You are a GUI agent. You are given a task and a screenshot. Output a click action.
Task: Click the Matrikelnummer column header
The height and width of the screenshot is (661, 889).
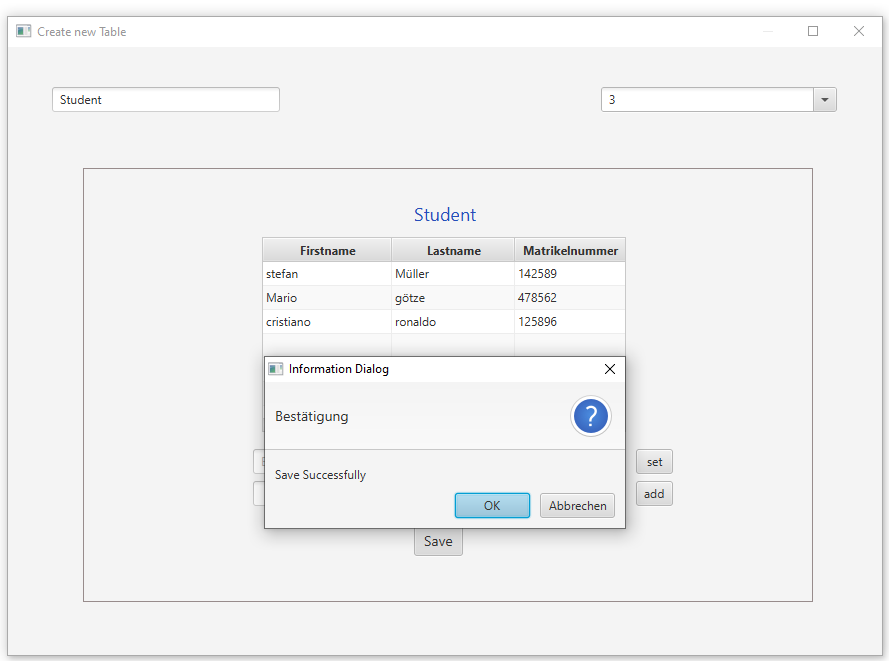point(569,249)
